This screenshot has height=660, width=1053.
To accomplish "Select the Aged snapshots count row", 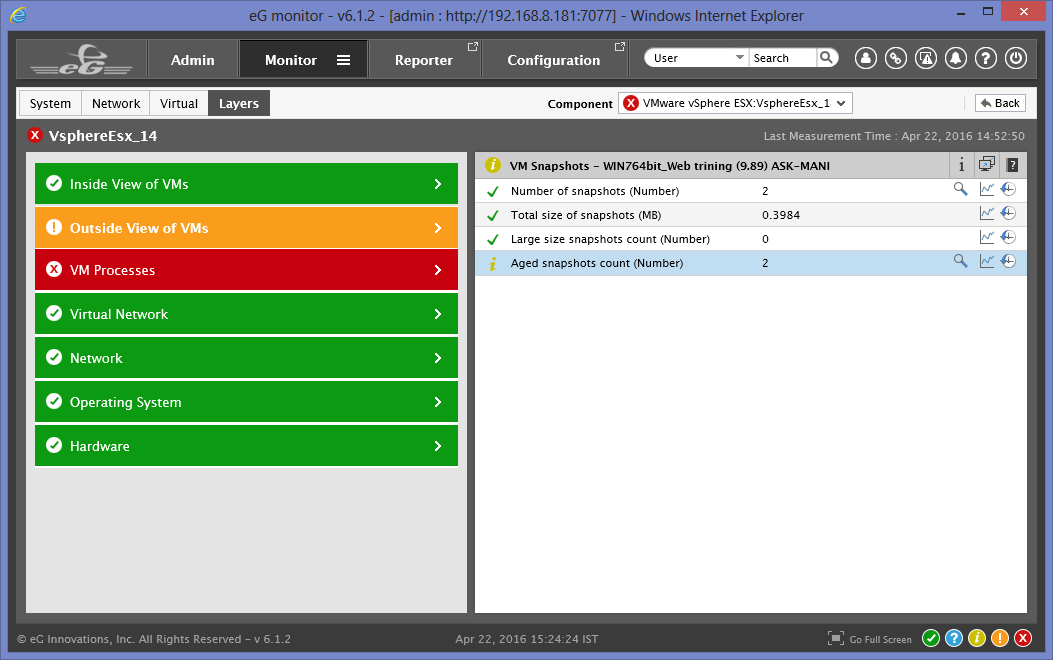I will (751, 263).
